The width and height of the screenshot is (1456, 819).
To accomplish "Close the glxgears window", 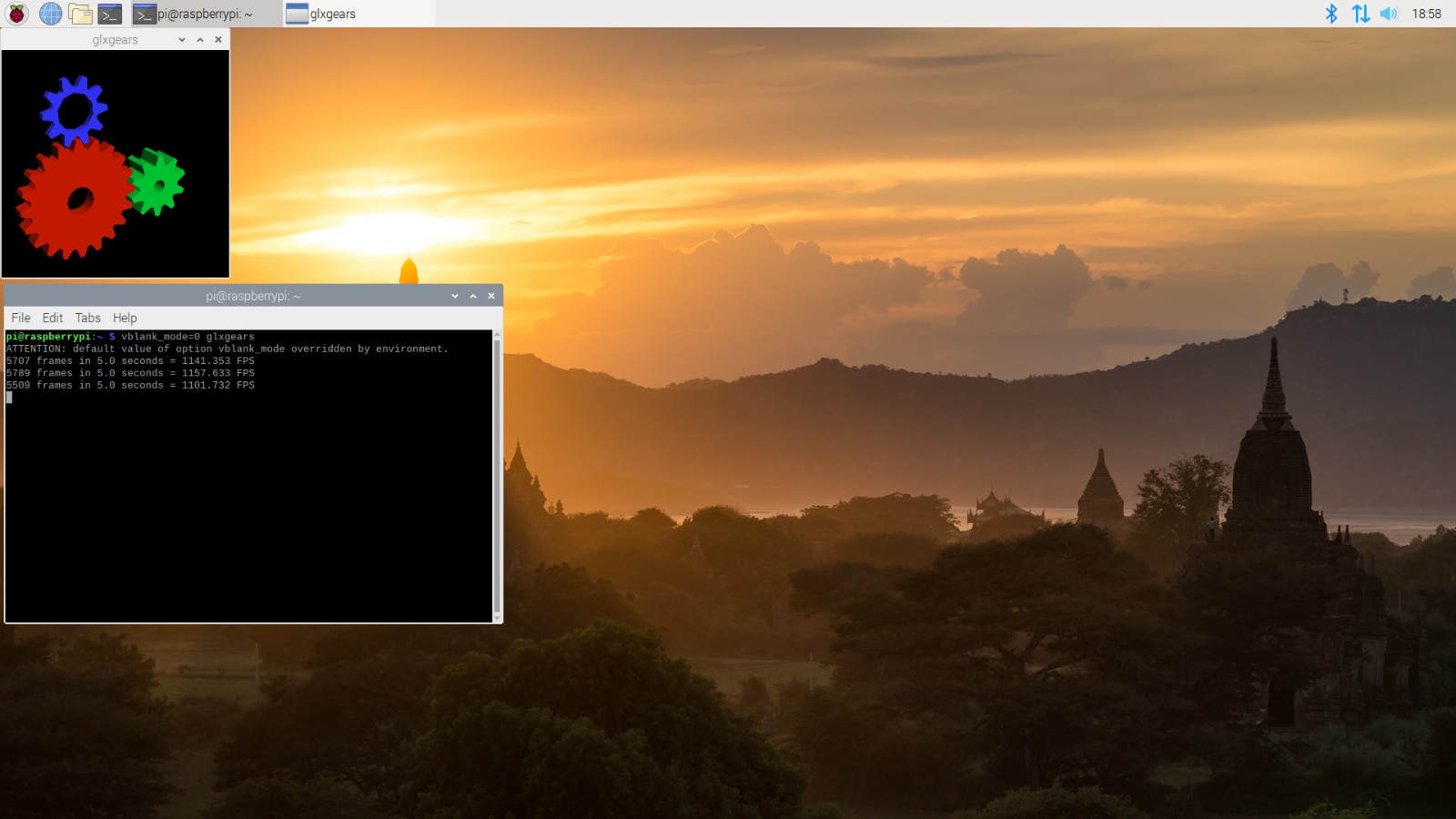I will click(x=218, y=40).
